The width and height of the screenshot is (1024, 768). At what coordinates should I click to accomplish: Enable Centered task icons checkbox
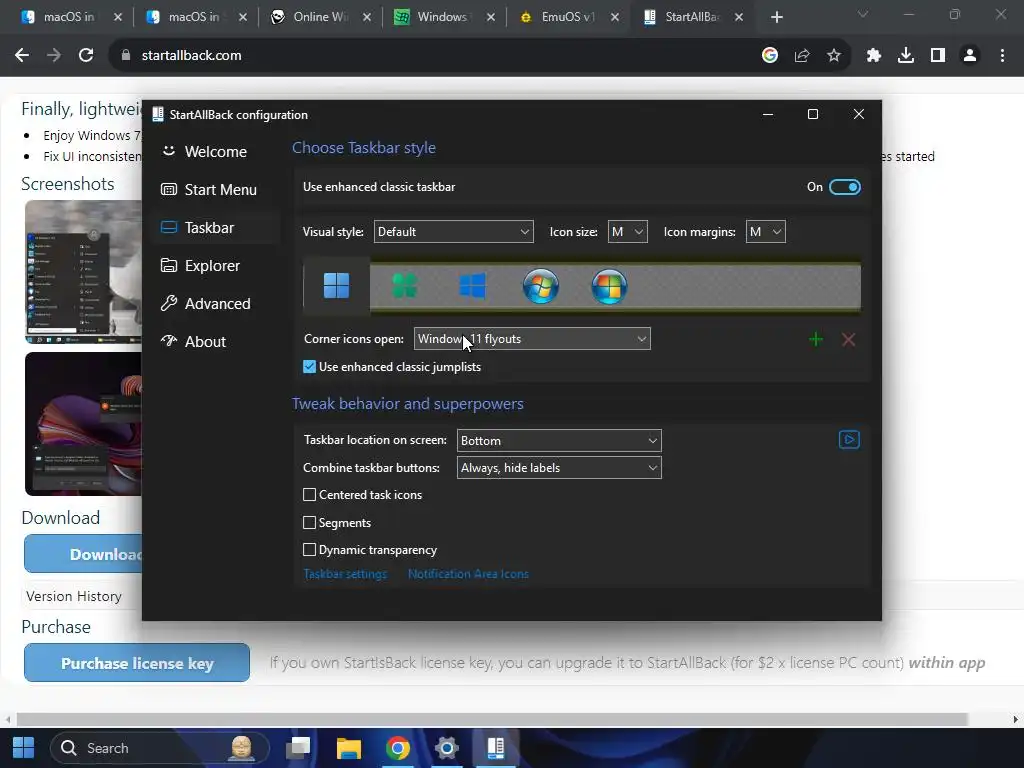pos(310,495)
